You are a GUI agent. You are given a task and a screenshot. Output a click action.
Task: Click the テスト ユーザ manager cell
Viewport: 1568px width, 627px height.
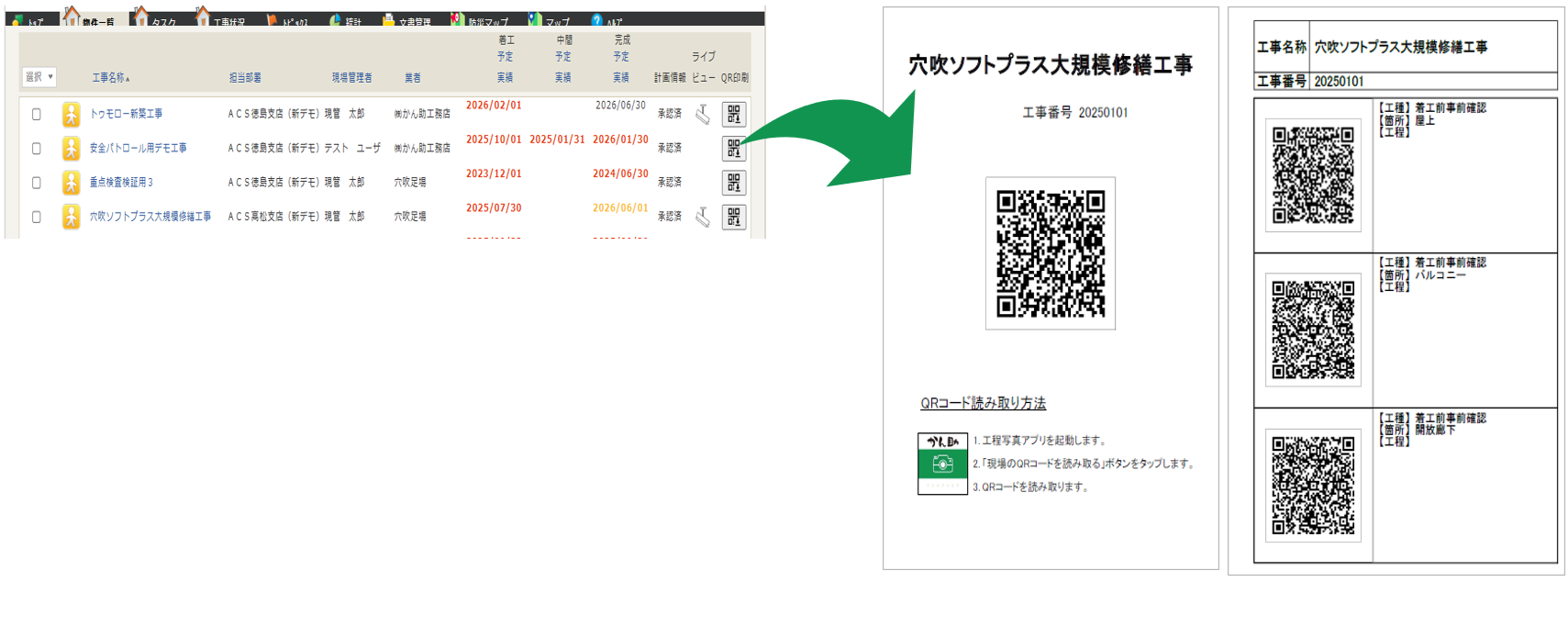[x=352, y=148]
